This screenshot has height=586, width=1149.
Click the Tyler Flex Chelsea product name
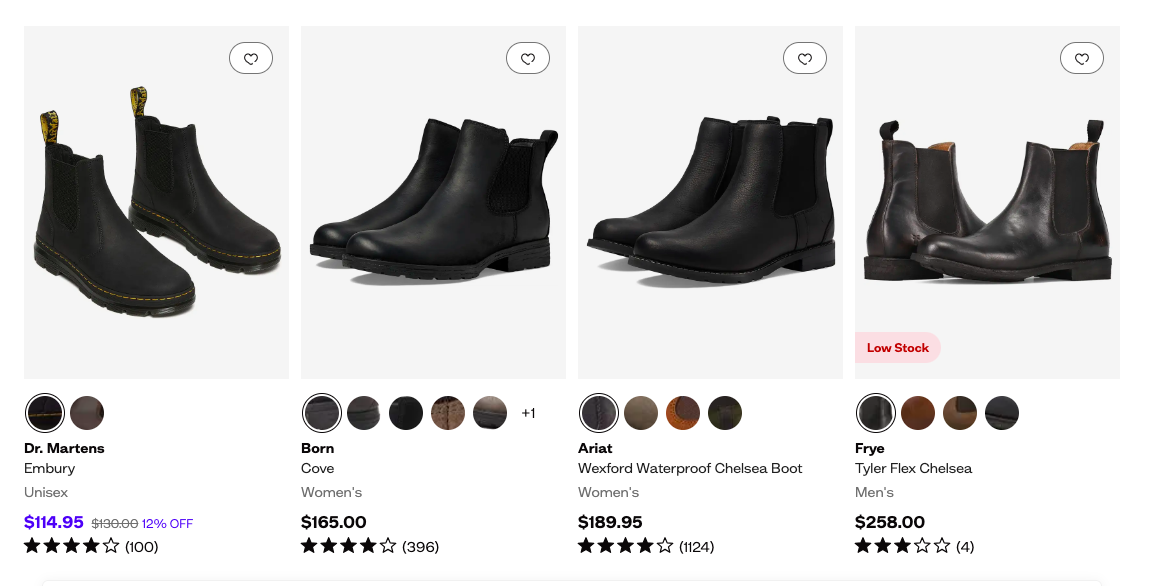[x=913, y=468]
